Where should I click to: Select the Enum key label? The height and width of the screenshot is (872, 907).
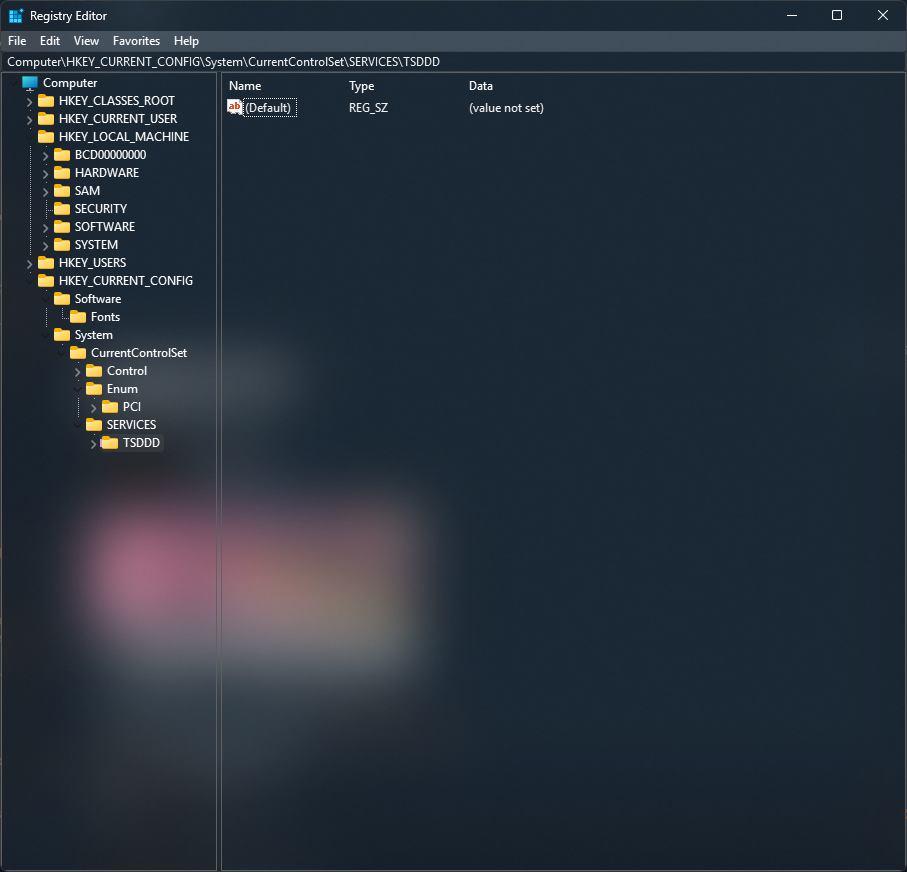[x=122, y=389]
